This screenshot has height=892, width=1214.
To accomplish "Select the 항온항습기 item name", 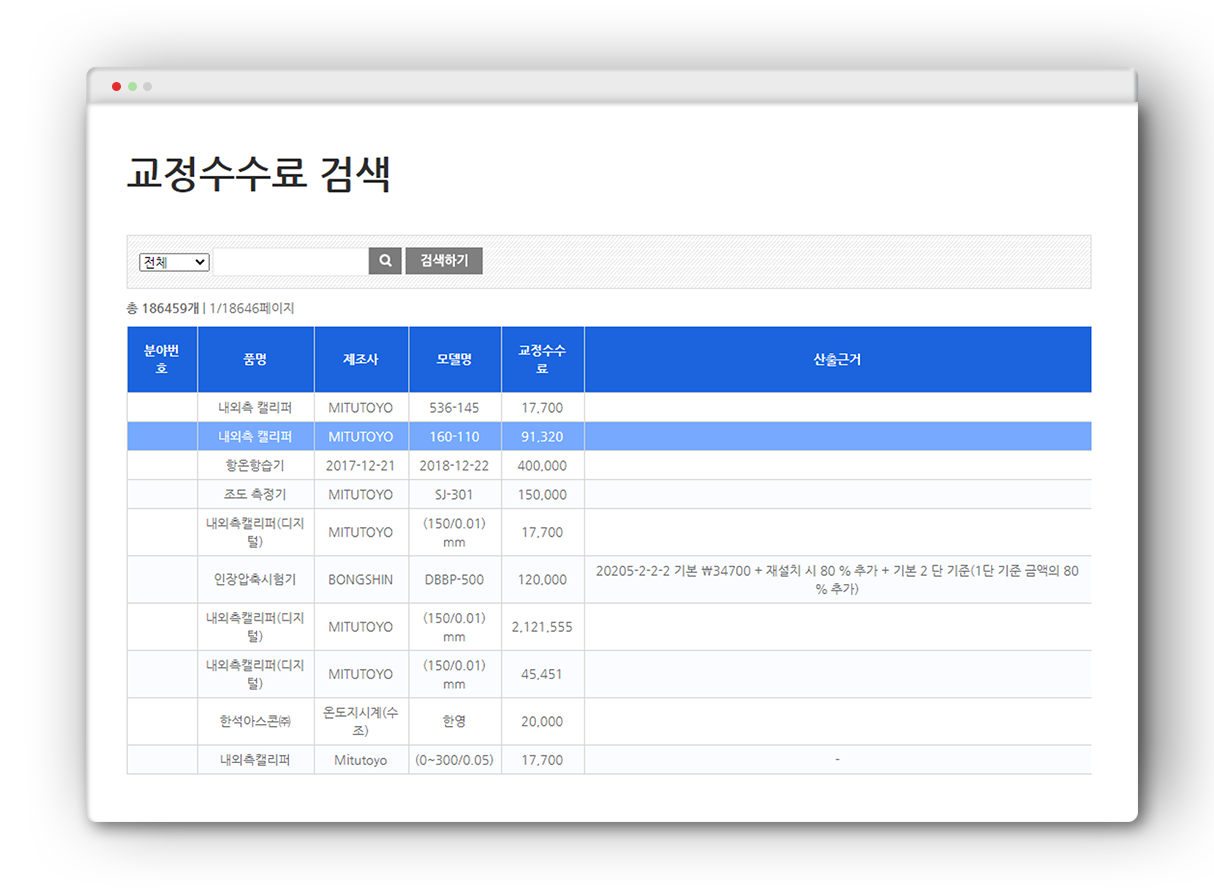I will point(255,466).
